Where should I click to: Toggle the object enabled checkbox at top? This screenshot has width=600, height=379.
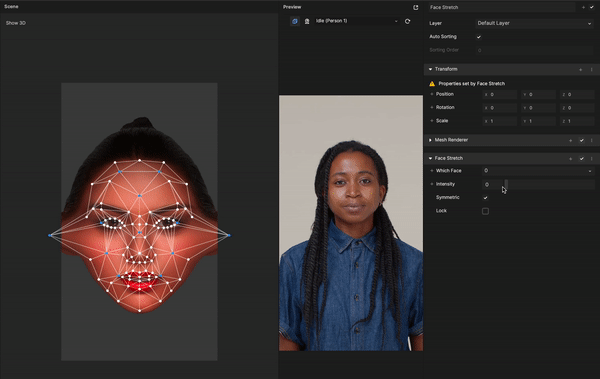pos(592,7)
